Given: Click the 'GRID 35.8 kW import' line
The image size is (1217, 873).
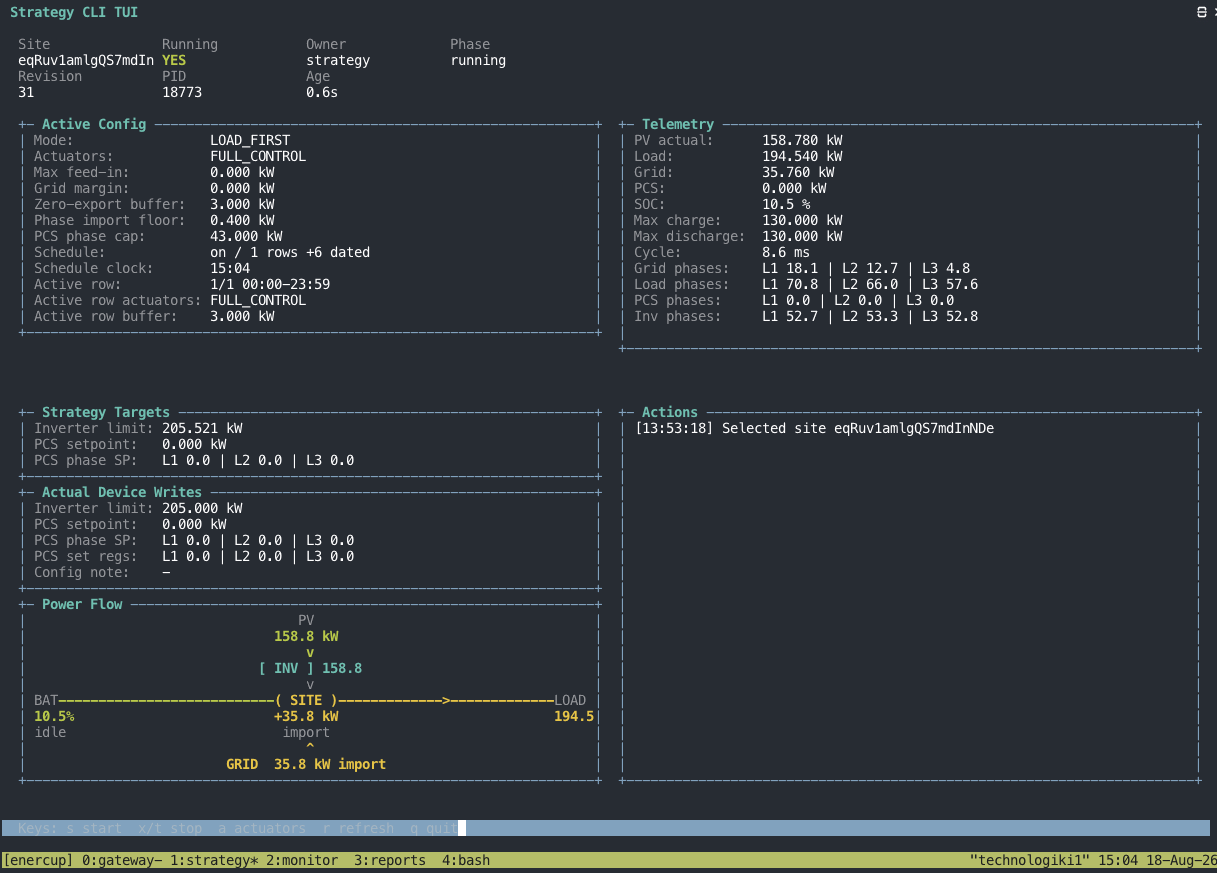Looking at the screenshot, I should click(x=306, y=764).
